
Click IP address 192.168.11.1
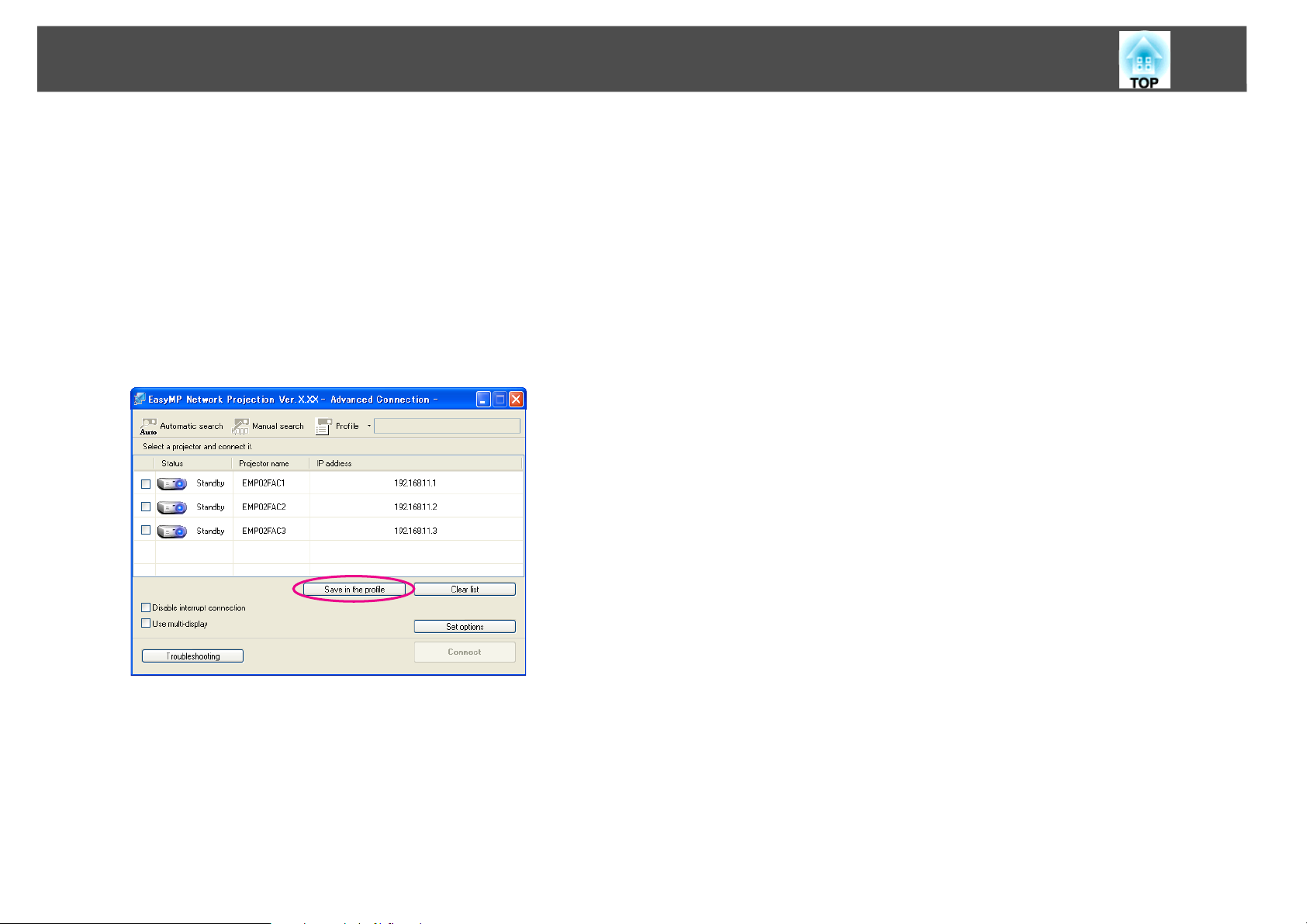415,483
